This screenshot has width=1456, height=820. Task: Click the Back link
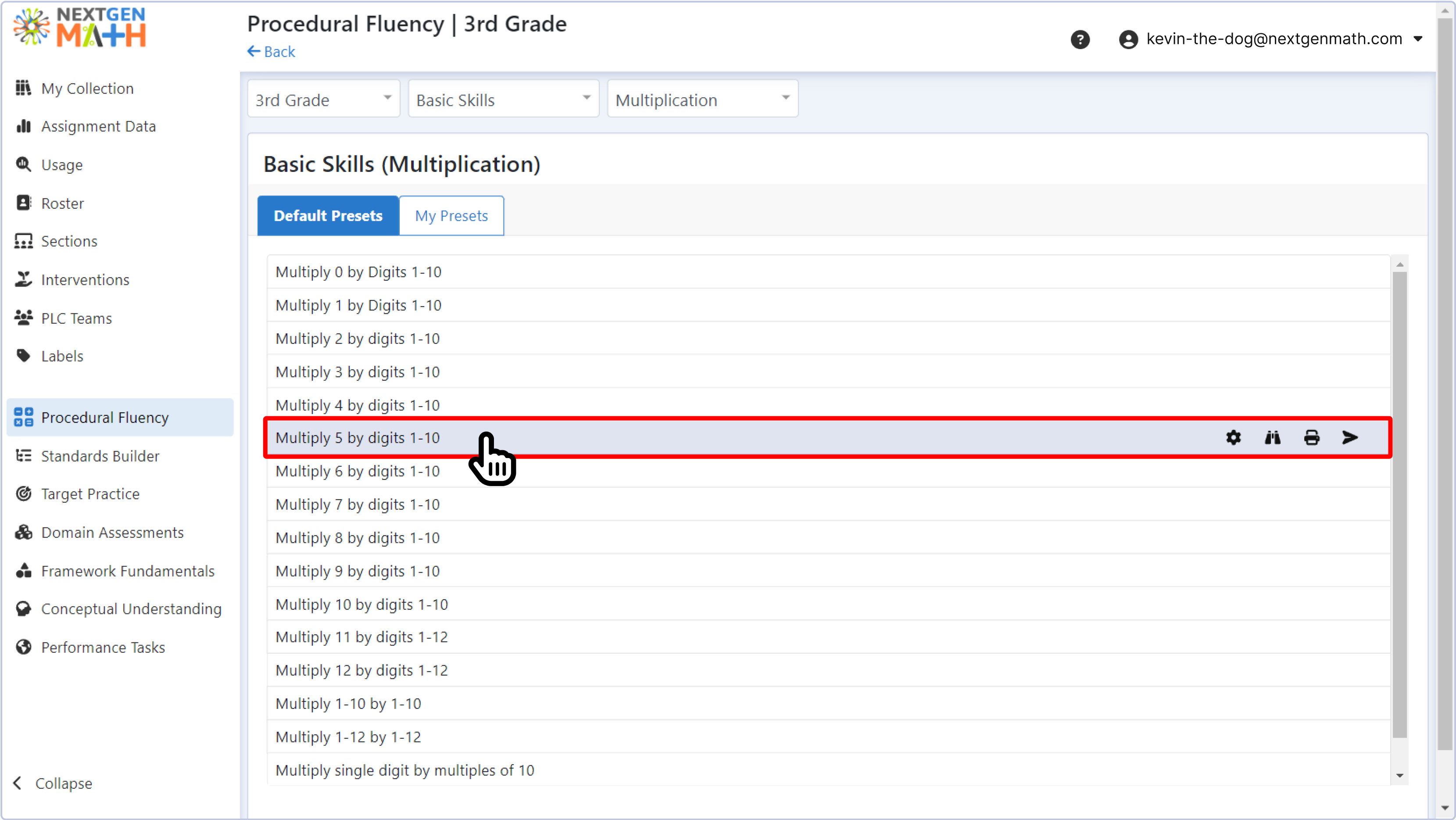[x=271, y=52]
